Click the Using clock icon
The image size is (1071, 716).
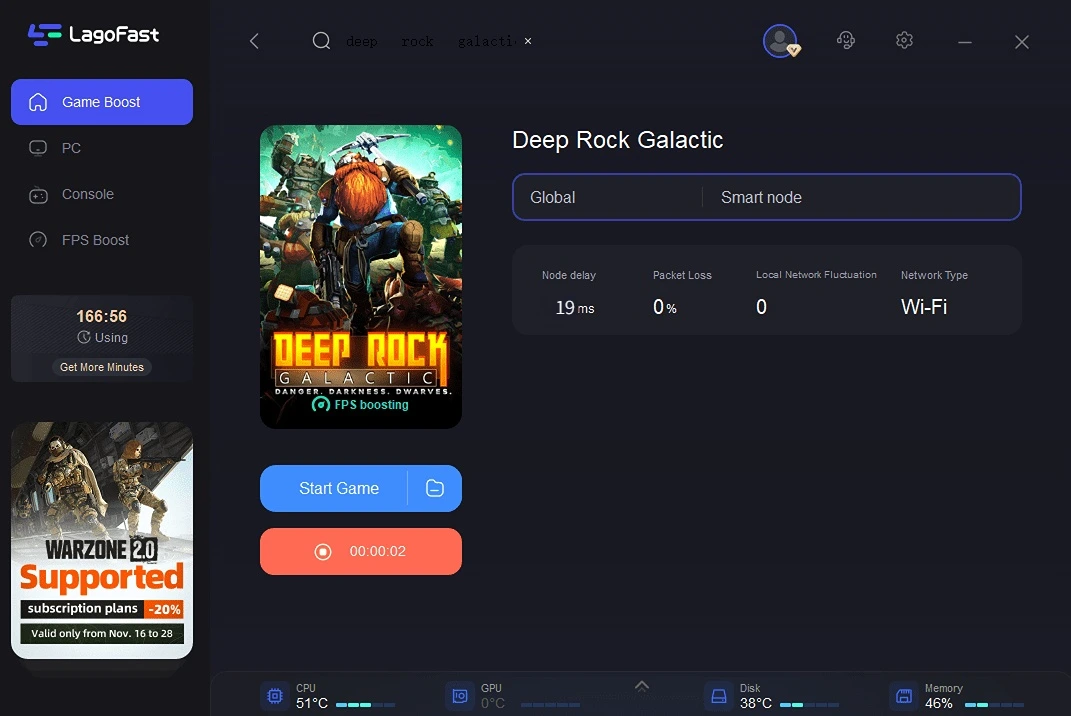point(84,337)
